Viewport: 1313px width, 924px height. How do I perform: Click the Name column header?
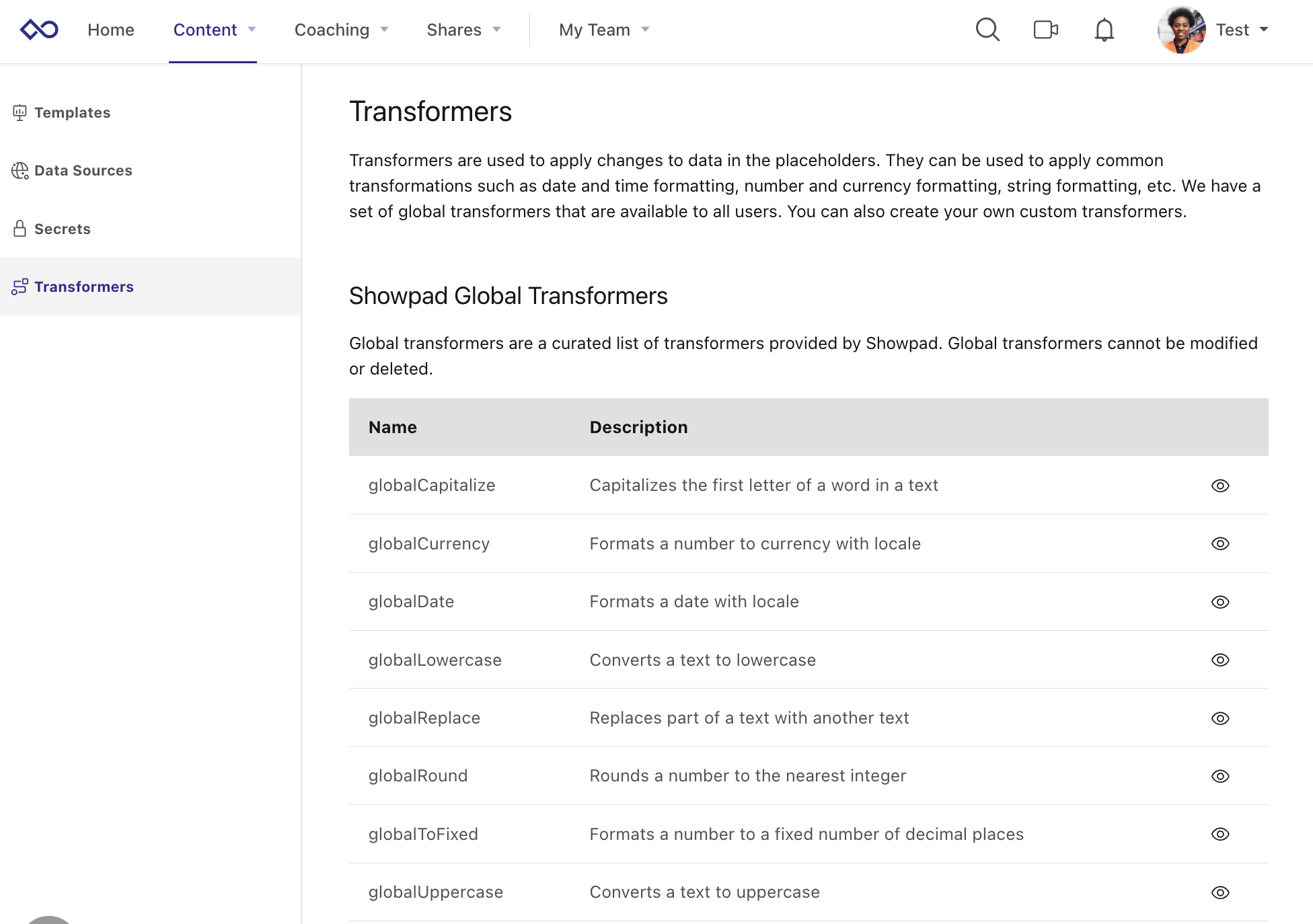pyautogui.click(x=393, y=427)
